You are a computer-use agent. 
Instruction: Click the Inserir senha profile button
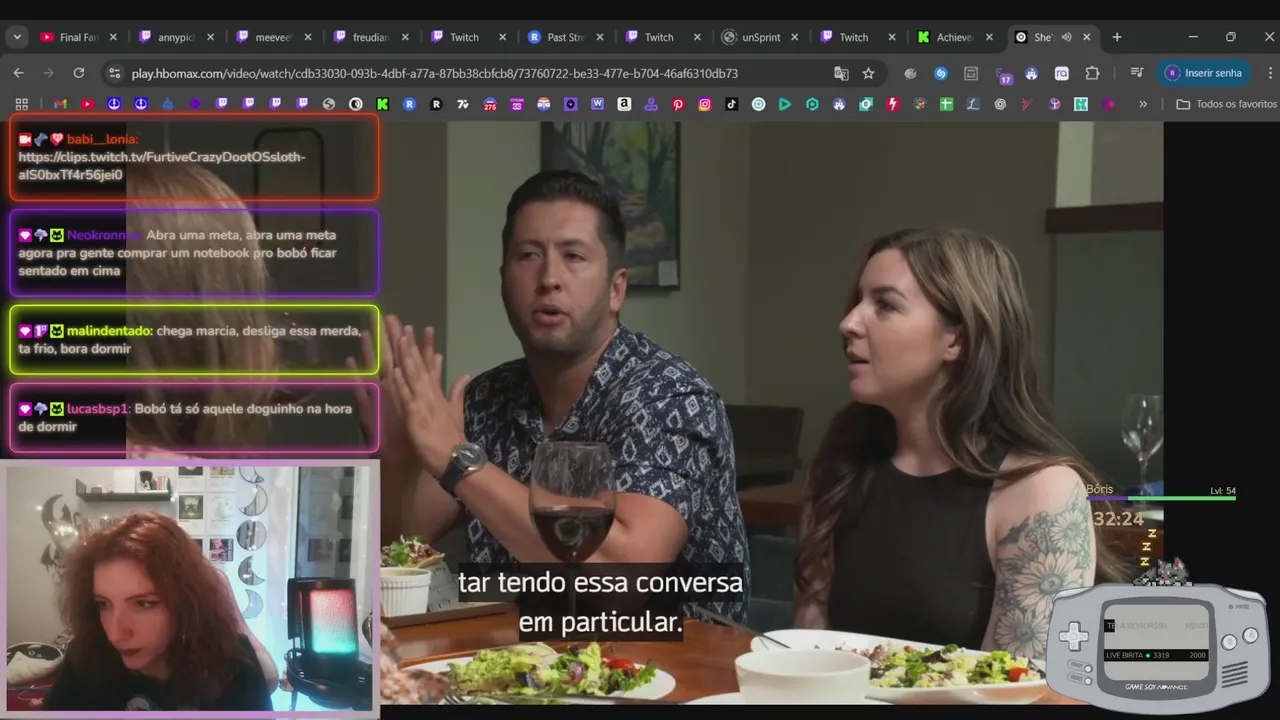click(1204, 73)
